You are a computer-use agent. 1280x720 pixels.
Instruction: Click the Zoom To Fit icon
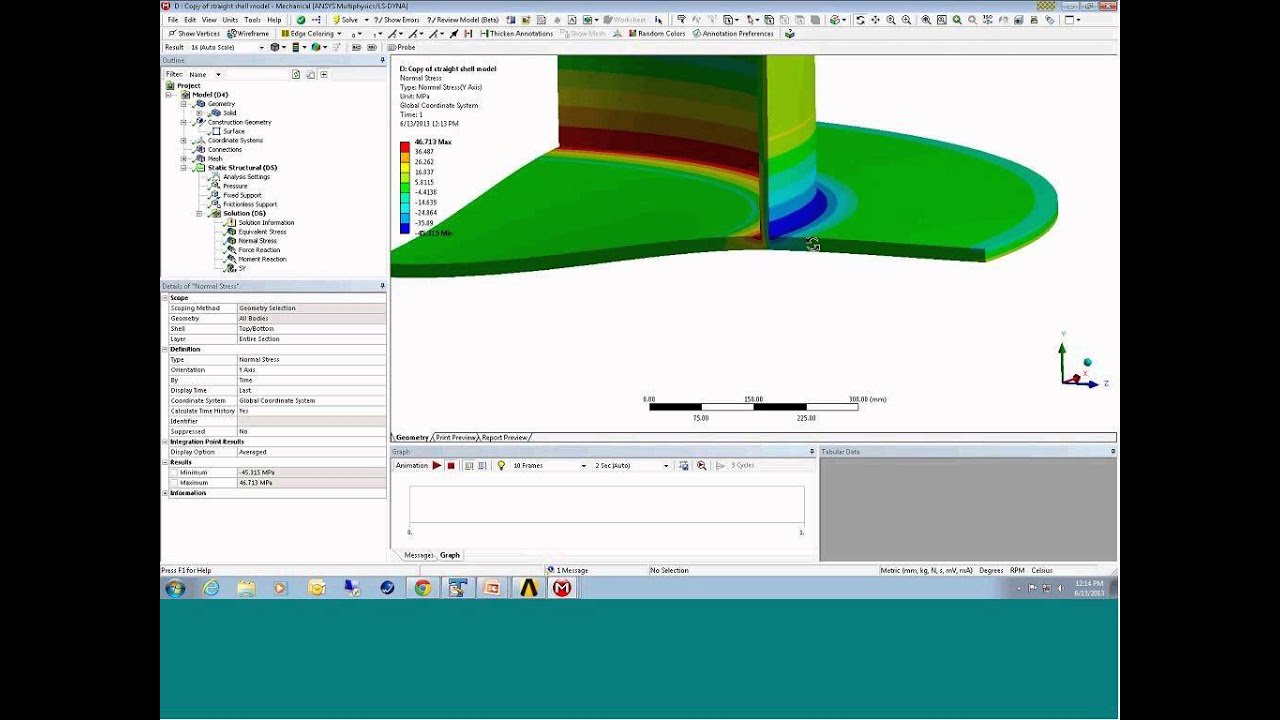(926, 20)
